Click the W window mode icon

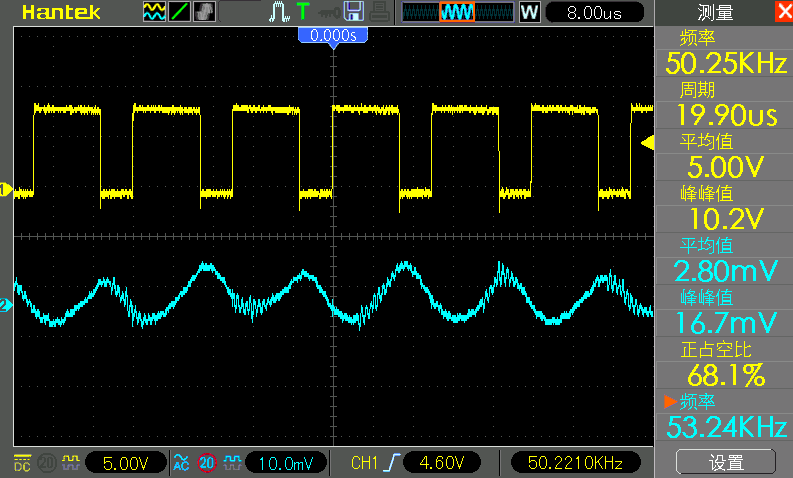point(529,12)
